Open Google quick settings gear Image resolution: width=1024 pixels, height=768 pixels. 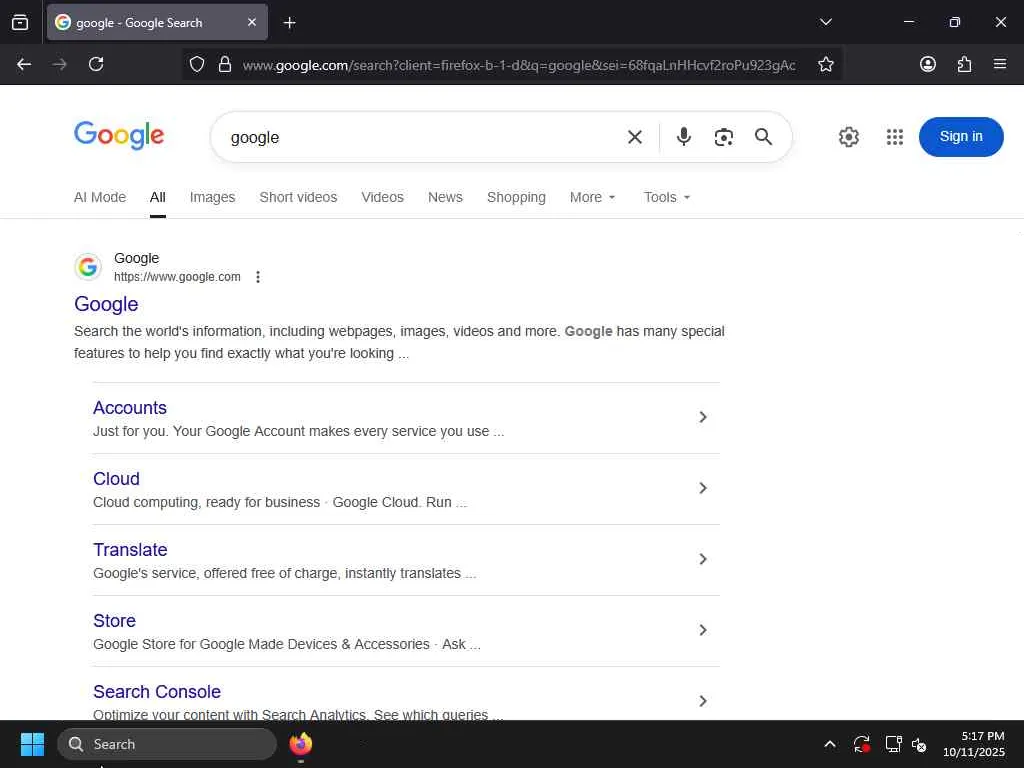click(x=848, y=137)
